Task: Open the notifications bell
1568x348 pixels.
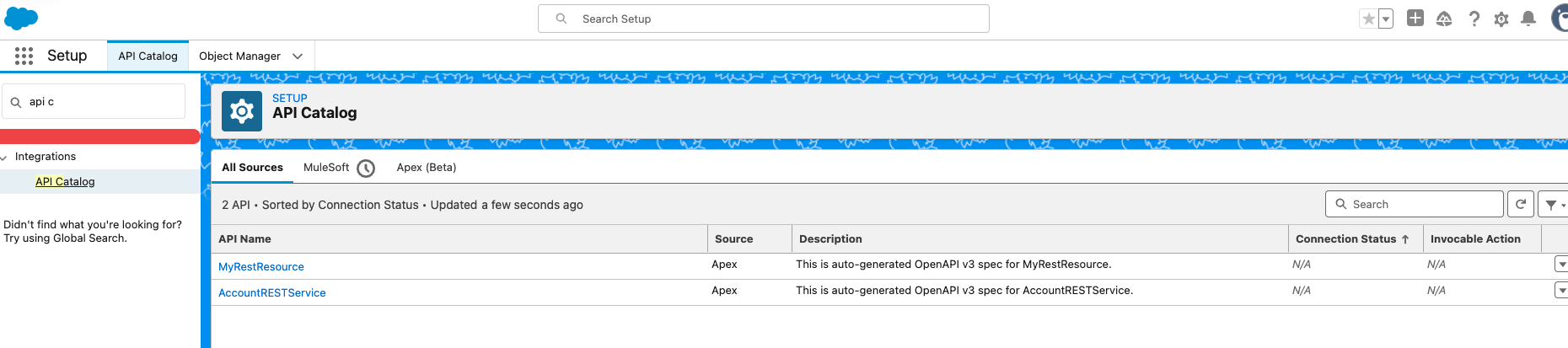Action: pyautogui.click(x=1528, y=19)
